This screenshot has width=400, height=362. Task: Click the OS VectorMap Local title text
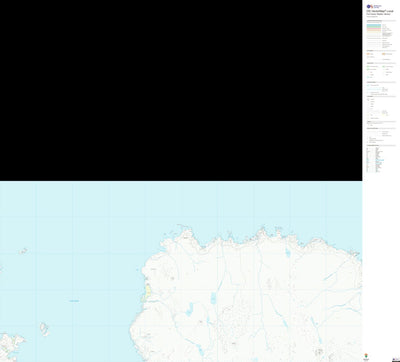(x=379, y=11)
